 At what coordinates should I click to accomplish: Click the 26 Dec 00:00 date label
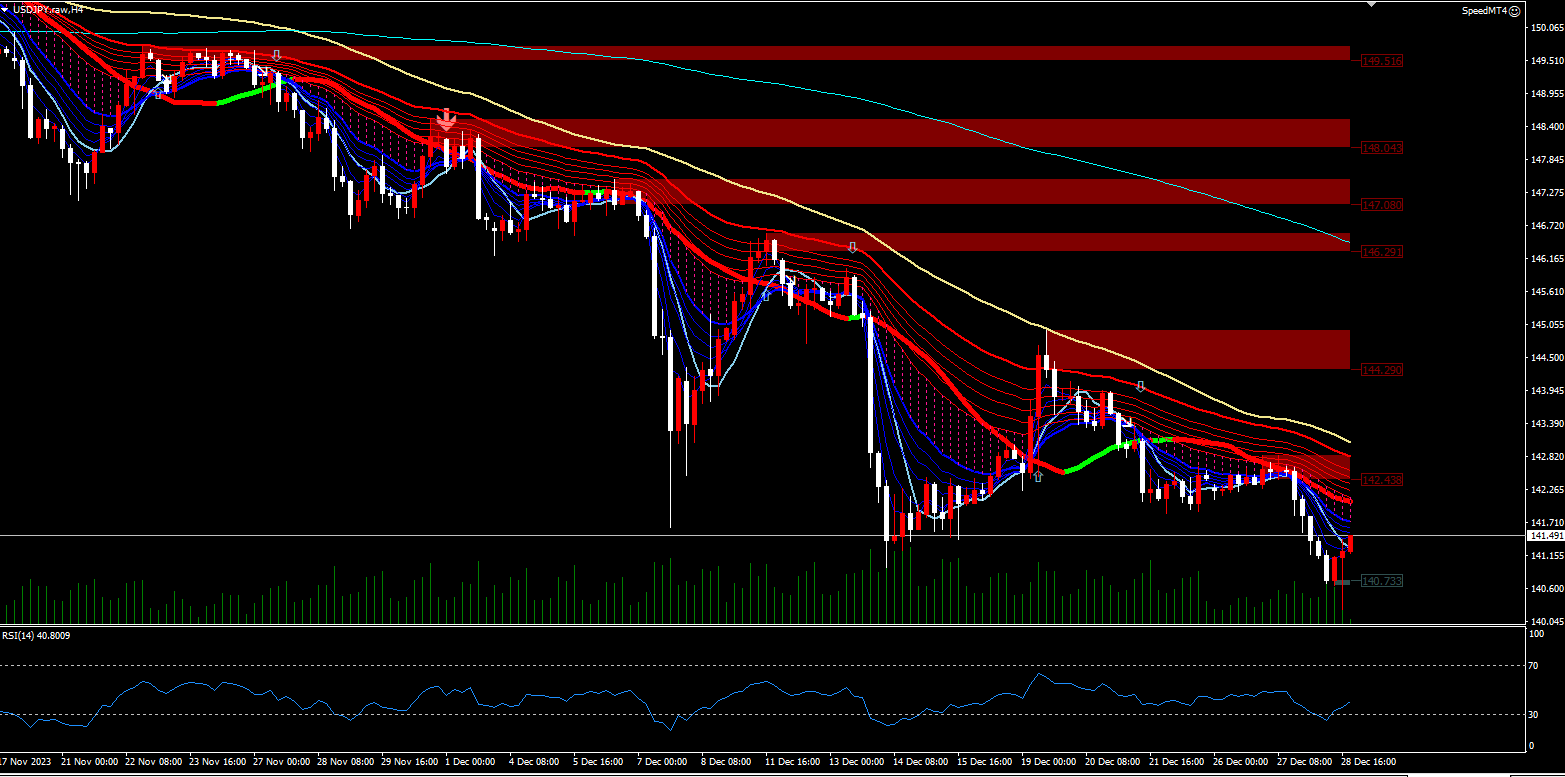(x=1241, y=761)
